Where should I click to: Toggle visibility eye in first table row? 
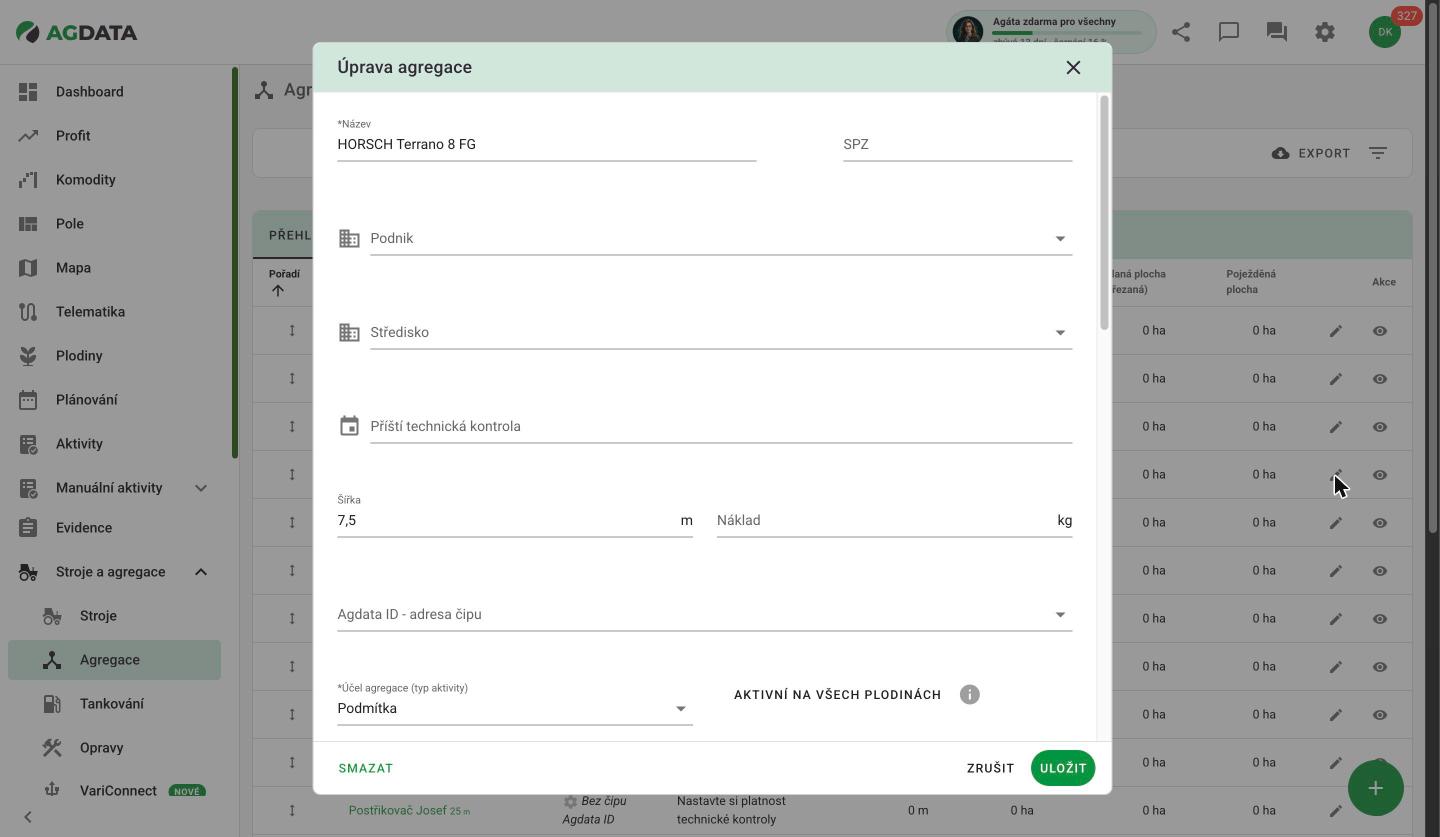click(1380, 331)
